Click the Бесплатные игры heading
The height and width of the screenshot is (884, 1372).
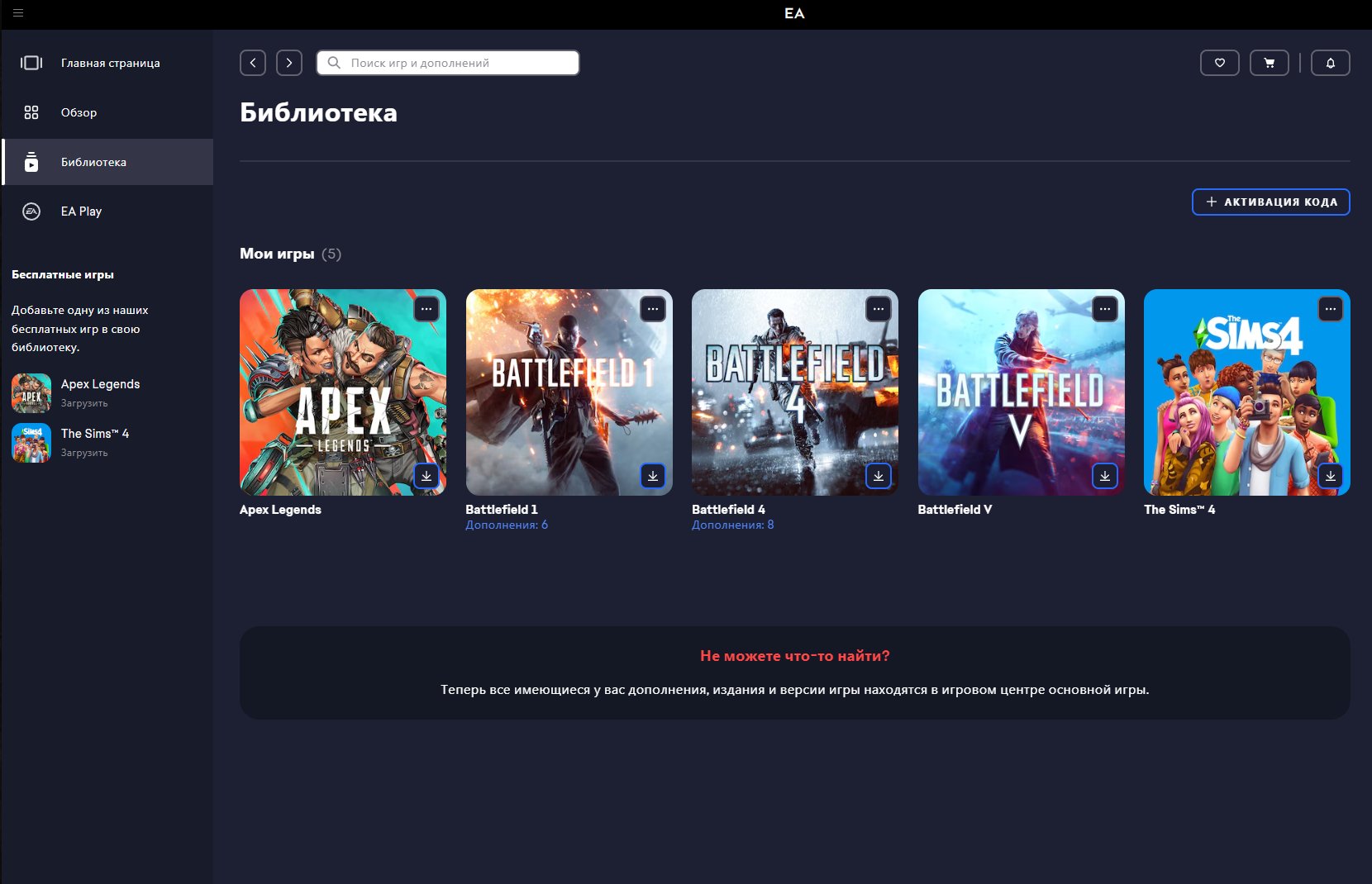pyautogui.click(x=63, y=274)
